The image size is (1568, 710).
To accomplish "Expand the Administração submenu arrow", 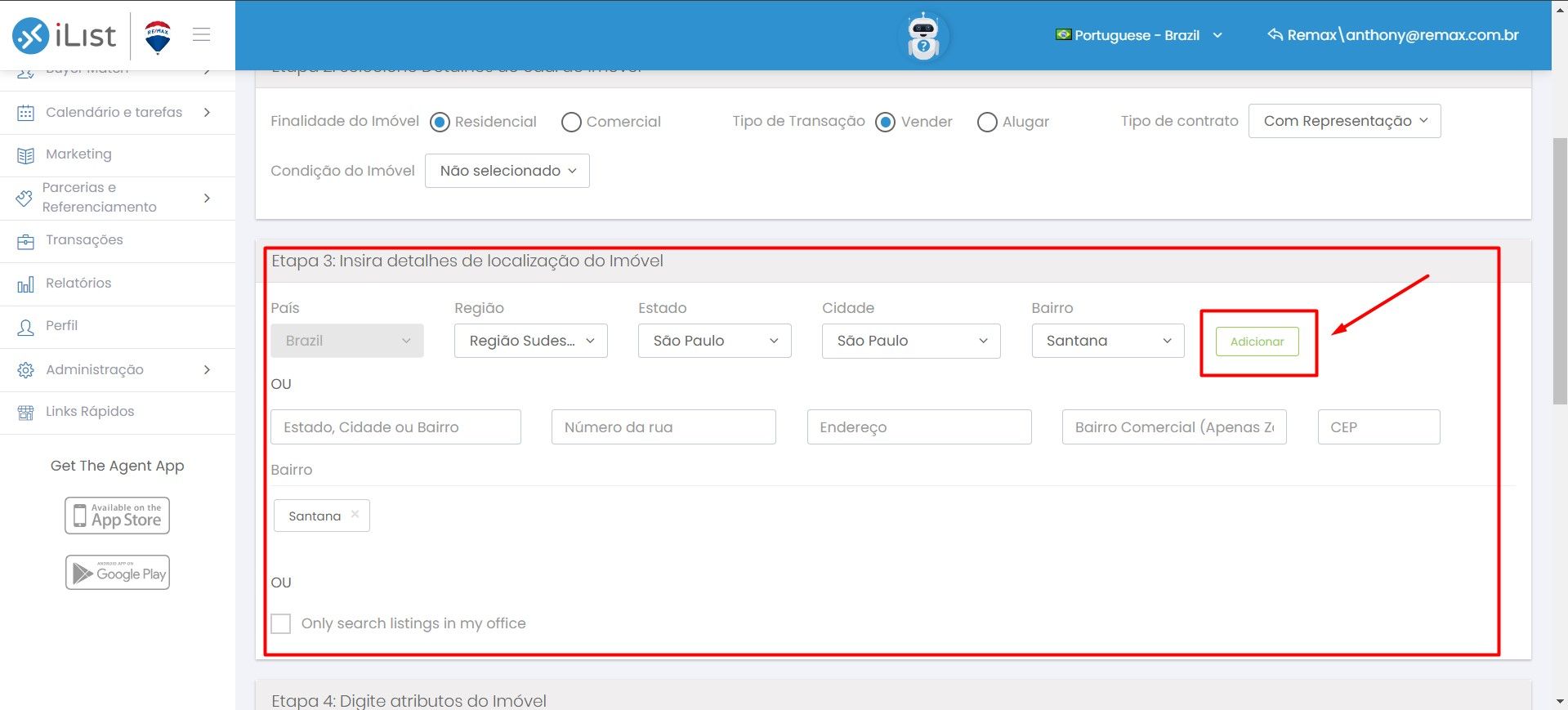I will click(x=207, y=369).
